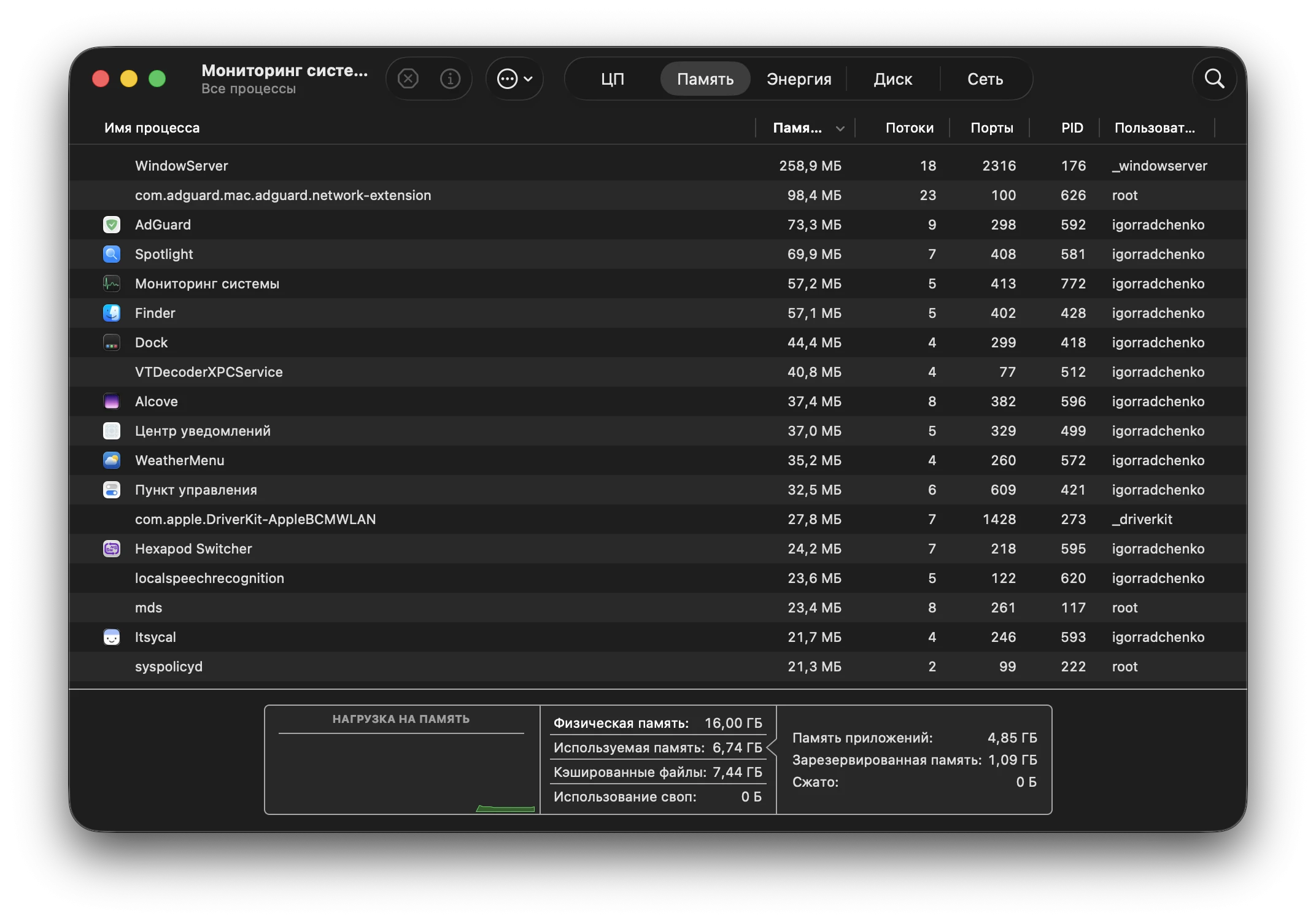Select the com.apple.DriverKit-AppleBCMWLAN process name

(x=255, y=519)
